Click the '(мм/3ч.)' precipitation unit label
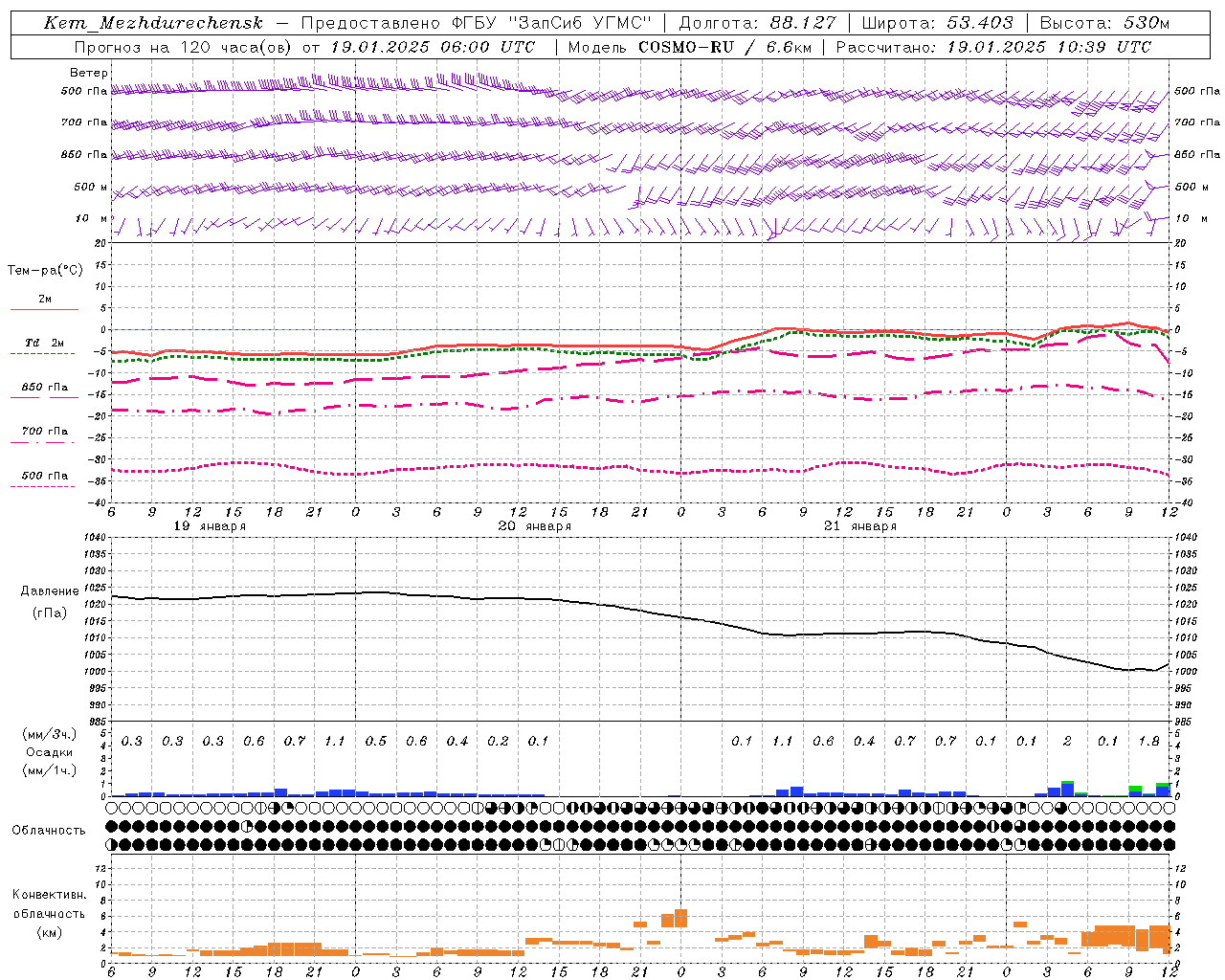 [49, 734]
